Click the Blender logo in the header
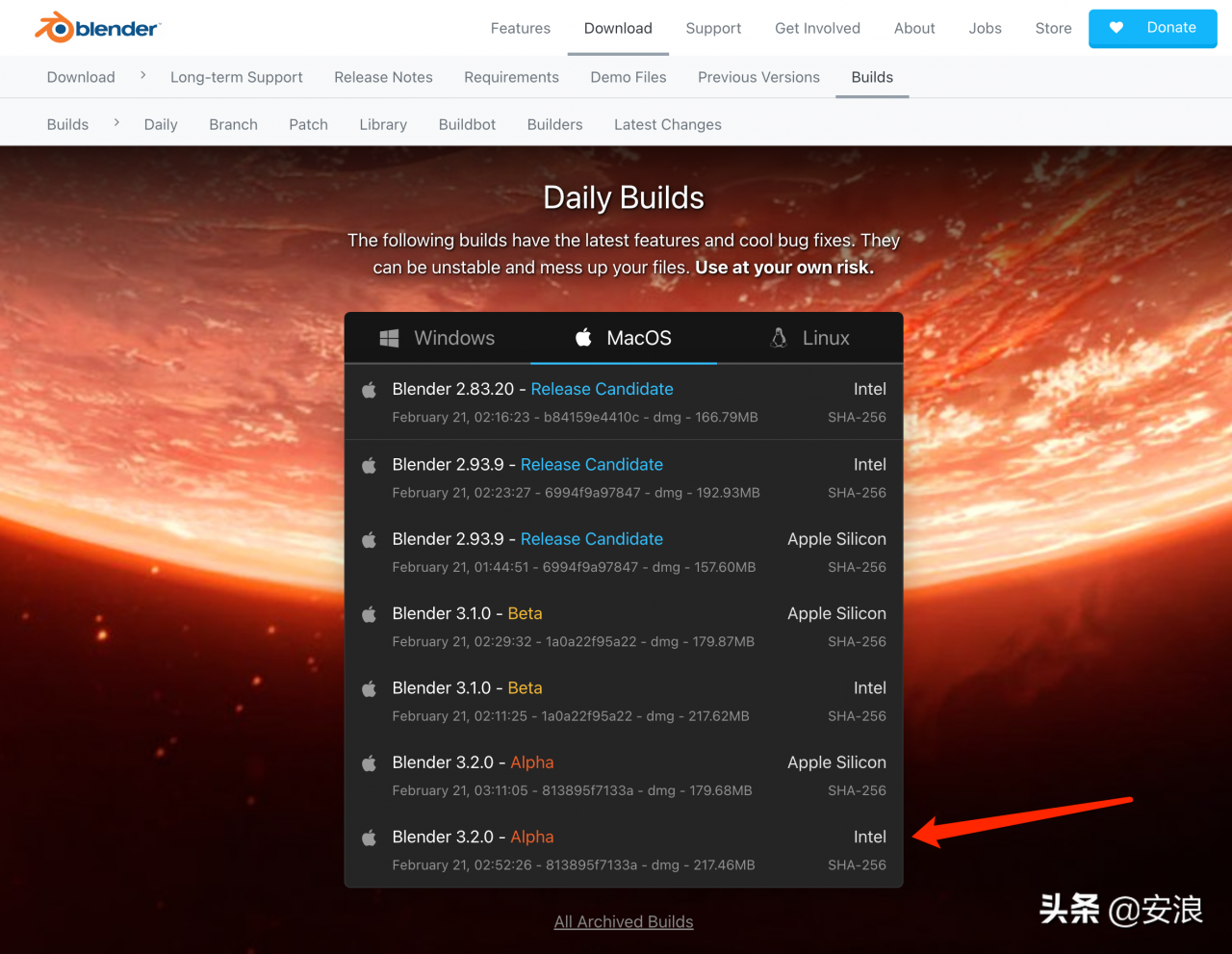Viewport: 1232px width, 954px height. 97,28
